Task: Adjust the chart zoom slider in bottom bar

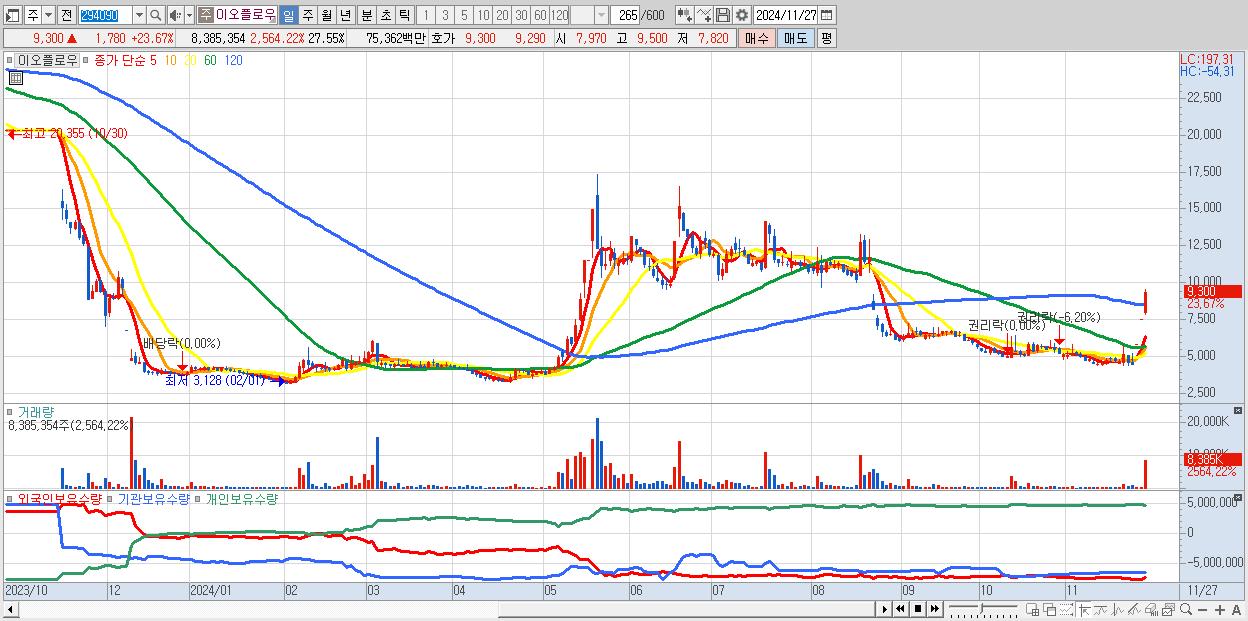Action: (x=981, y=609)
